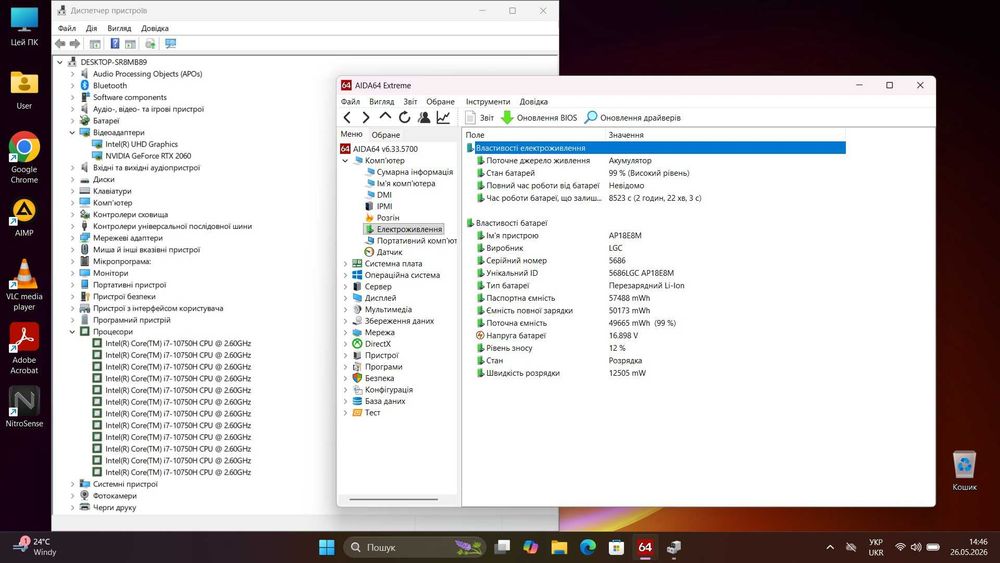The width and height of the screenshot is (1000, 563).
Task: Expand Безпека node in AIDA64
Action: pyautogui.click(x=345, y=378)
